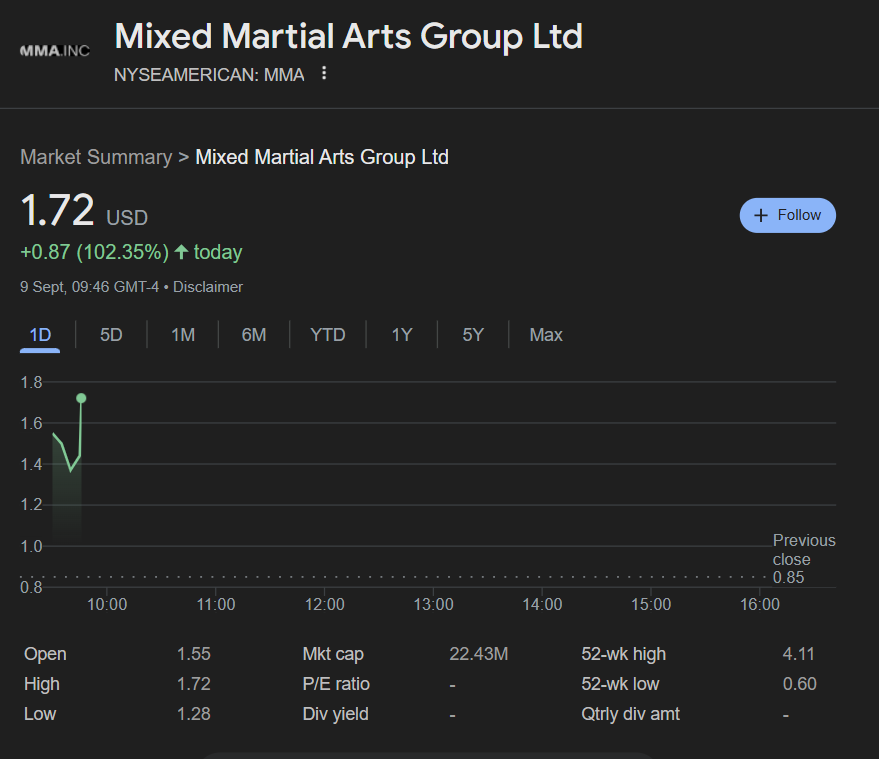Click the green up arrow icon
Viewport: 879px width, 759px height.
click(x=181, y=252)
